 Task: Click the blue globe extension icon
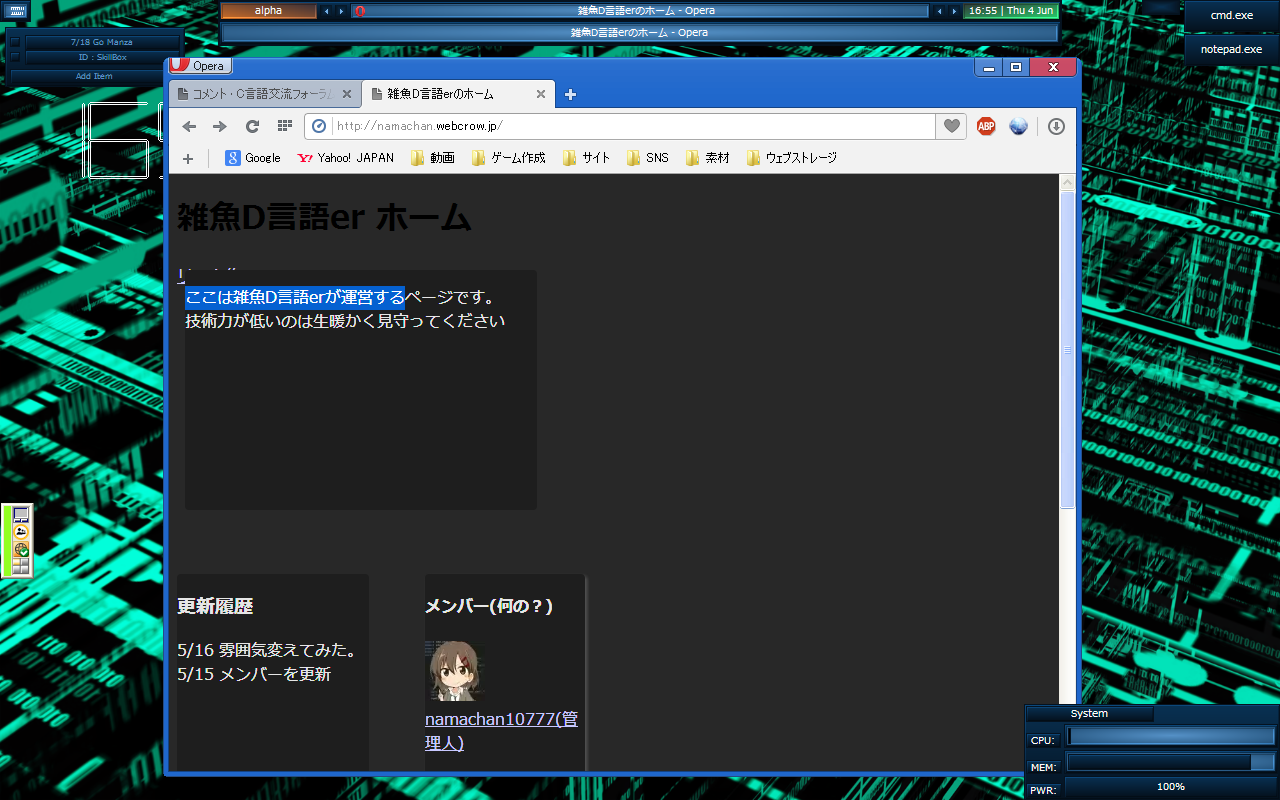(x=1018, y=126)
